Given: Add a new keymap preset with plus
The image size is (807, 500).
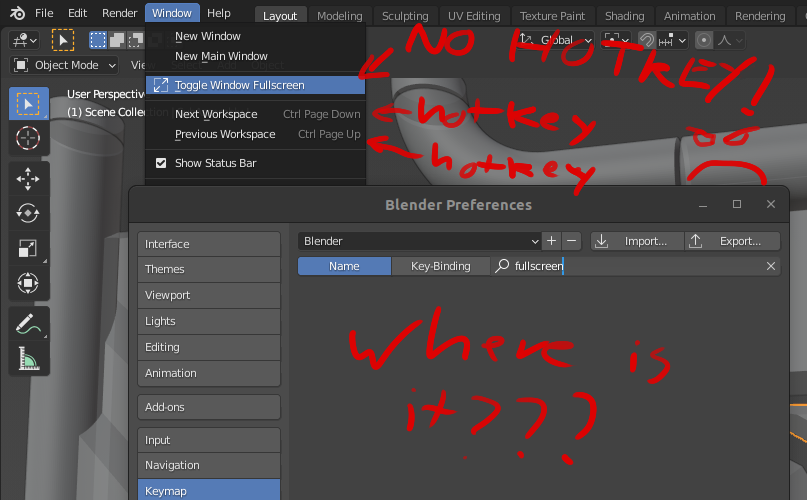Looking at the screenshot, I should 552,241.
